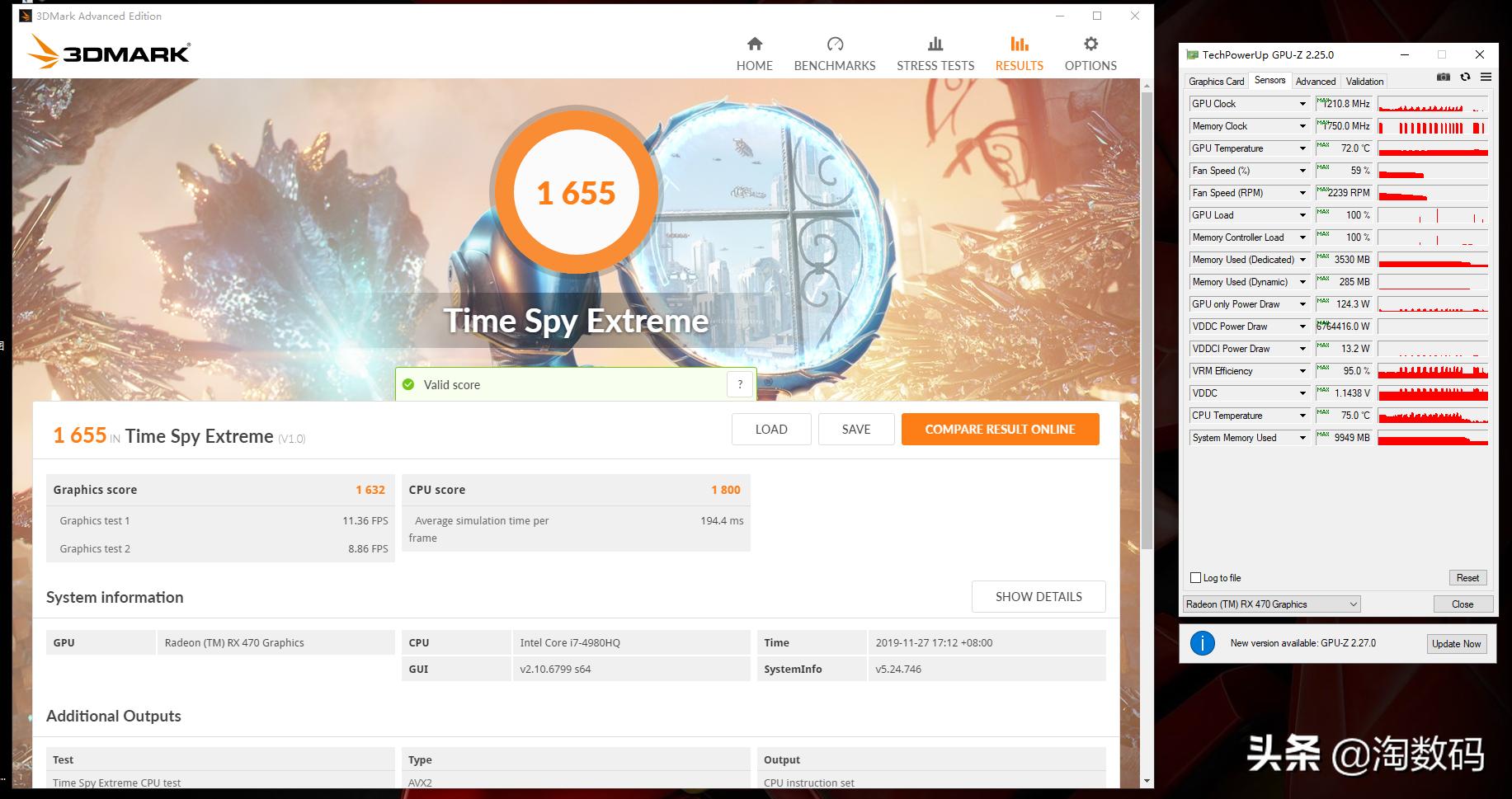This screenshot has height=799, width=1512.
Task: Click the time value 2019-11-27 17:12 +08:00
Action: (934, 642)
